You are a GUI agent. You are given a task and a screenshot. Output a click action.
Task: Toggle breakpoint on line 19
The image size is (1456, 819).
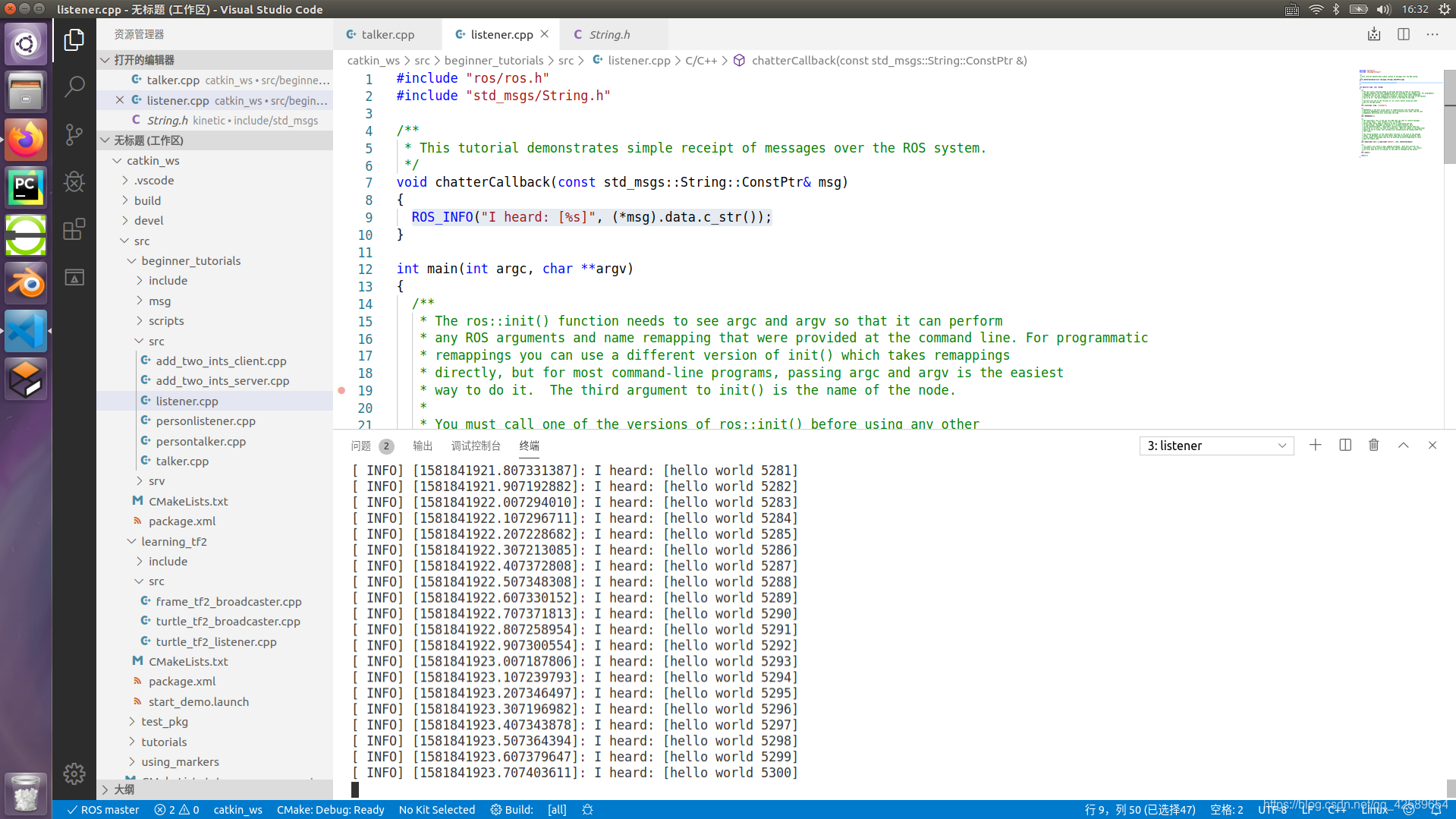pos(341,390)
